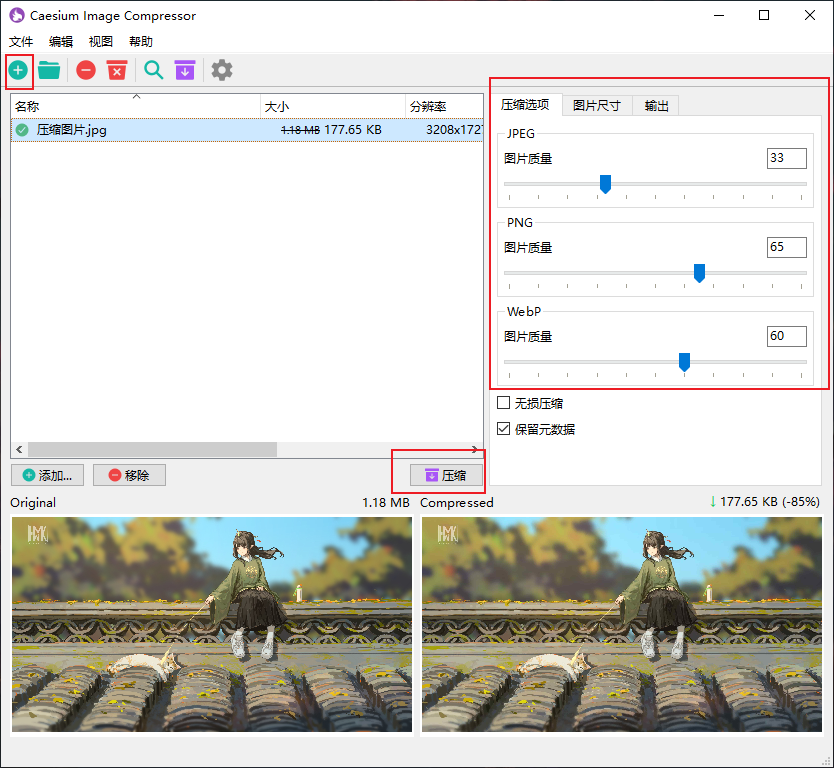Click the JPEG quality value field showing 33
The width and height of the screenshot is (834, 768).
(x=787, y=158)
